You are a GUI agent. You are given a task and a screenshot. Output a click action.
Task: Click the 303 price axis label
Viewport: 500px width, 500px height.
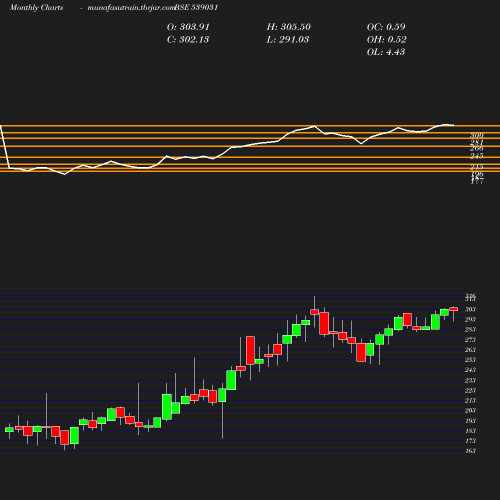pos(470,309)
